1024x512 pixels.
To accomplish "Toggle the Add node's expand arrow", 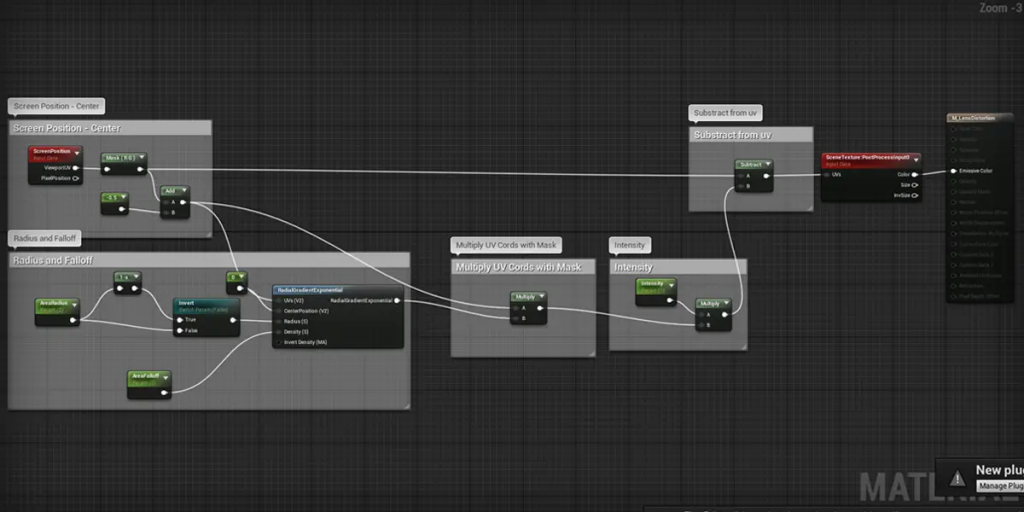I will pos(184,190).
